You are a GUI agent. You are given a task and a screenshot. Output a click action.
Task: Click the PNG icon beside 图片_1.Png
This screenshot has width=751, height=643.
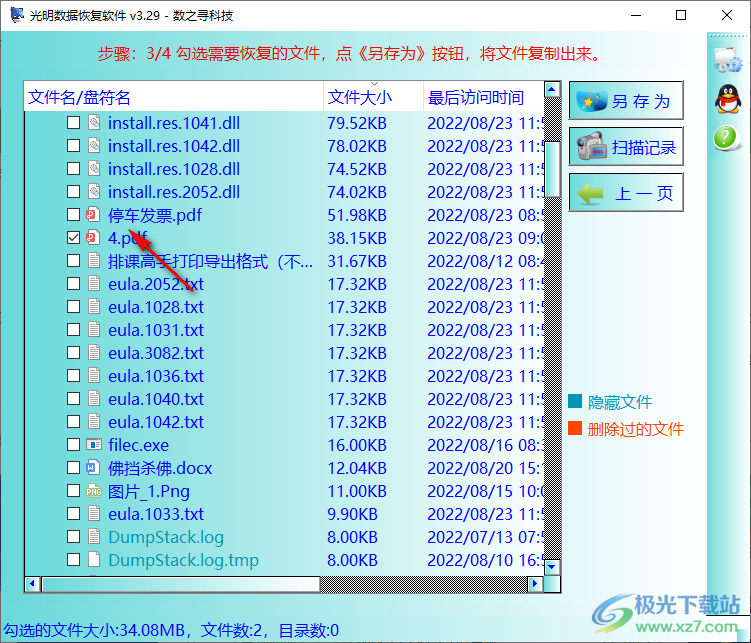coord(93,491)
